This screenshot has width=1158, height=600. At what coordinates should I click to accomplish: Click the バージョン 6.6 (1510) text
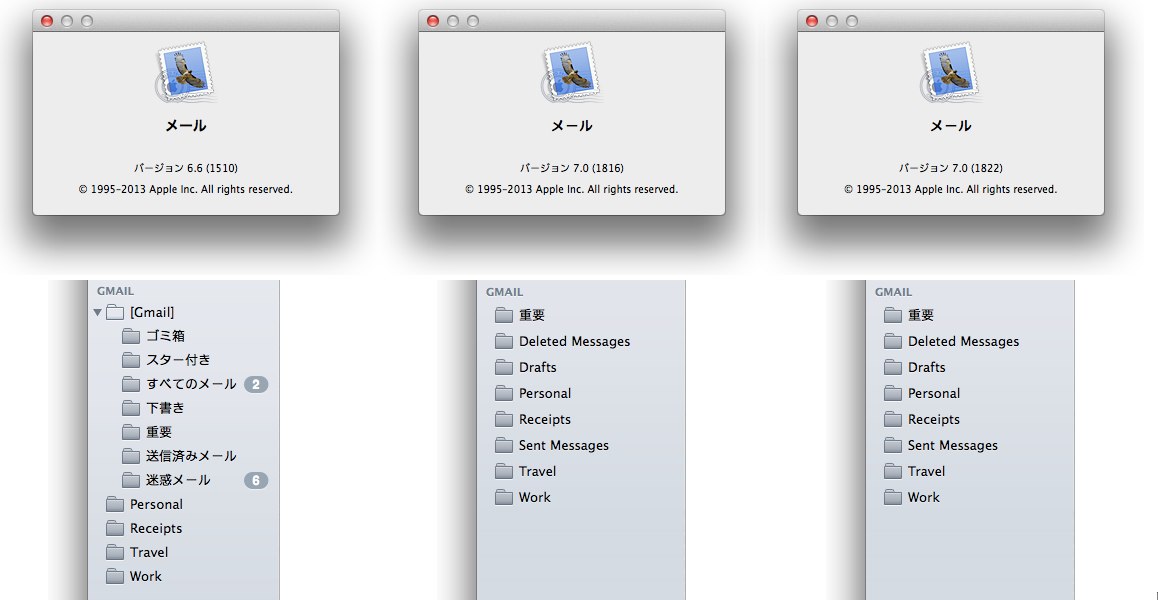click(x=186, y=168)
